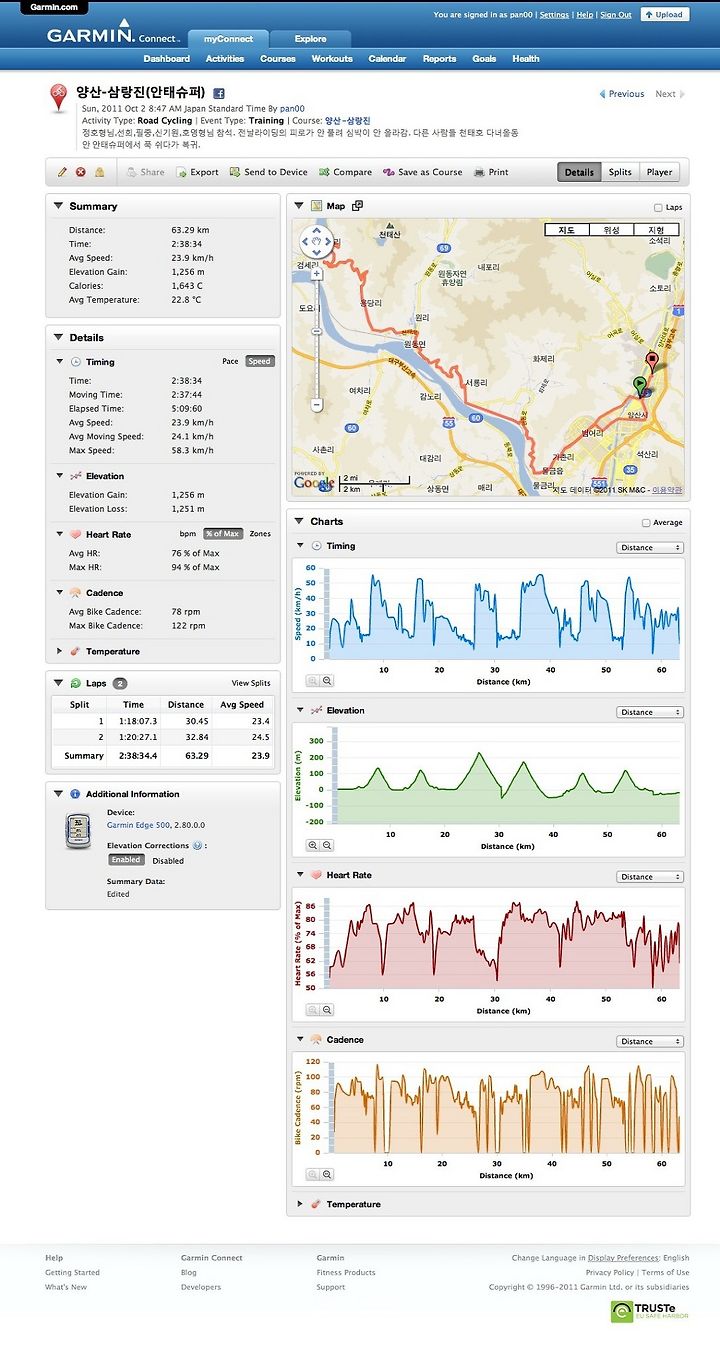Open the Courses menu

278,59
